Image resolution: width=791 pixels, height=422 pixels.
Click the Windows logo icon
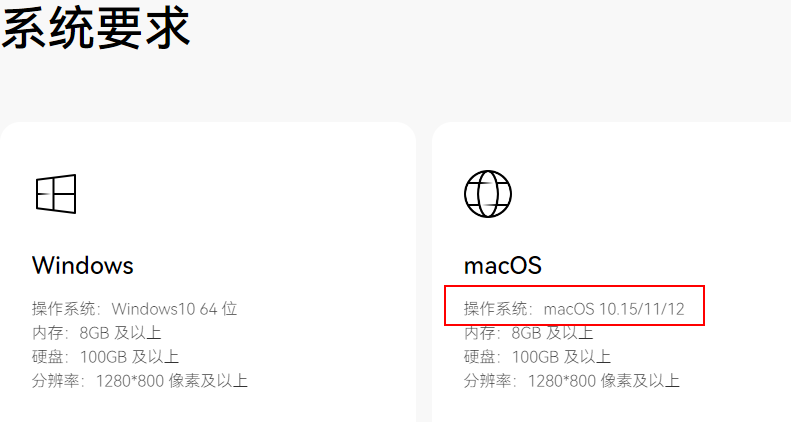click(x=56, y=194)
